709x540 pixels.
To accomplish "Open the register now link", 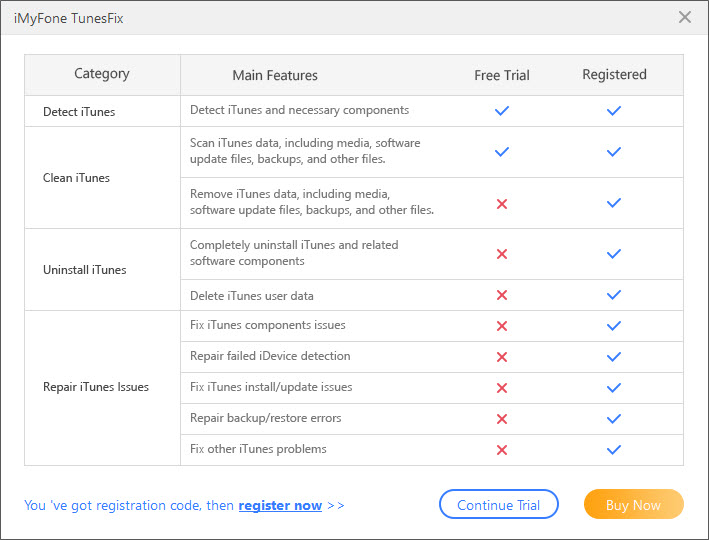I will pos(280,505).
